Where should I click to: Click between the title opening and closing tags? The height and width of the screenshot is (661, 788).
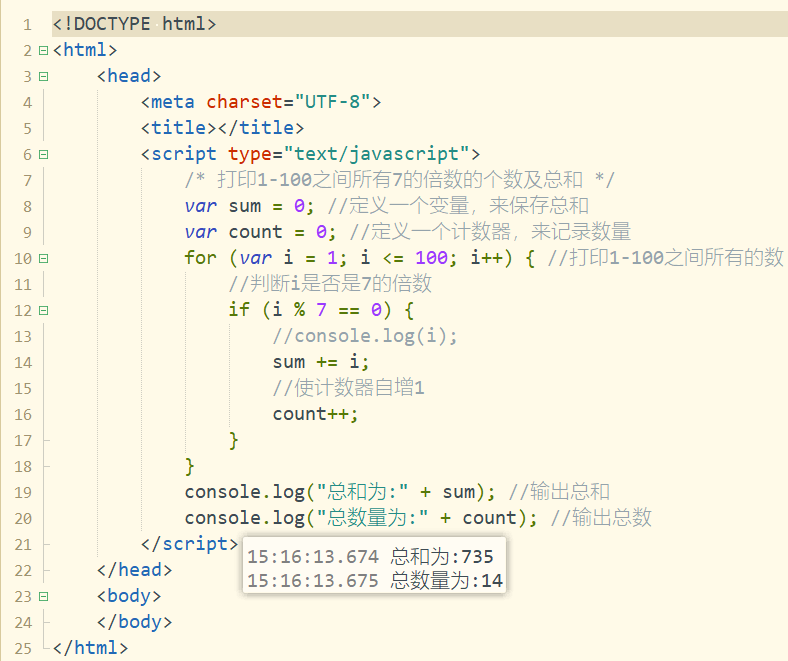point(217,128)
